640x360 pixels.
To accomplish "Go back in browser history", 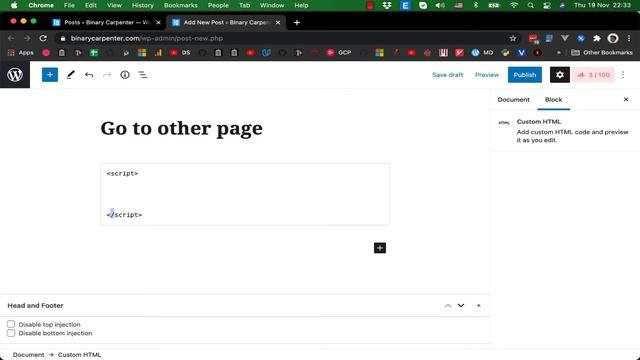I will (x=11, y=38).
